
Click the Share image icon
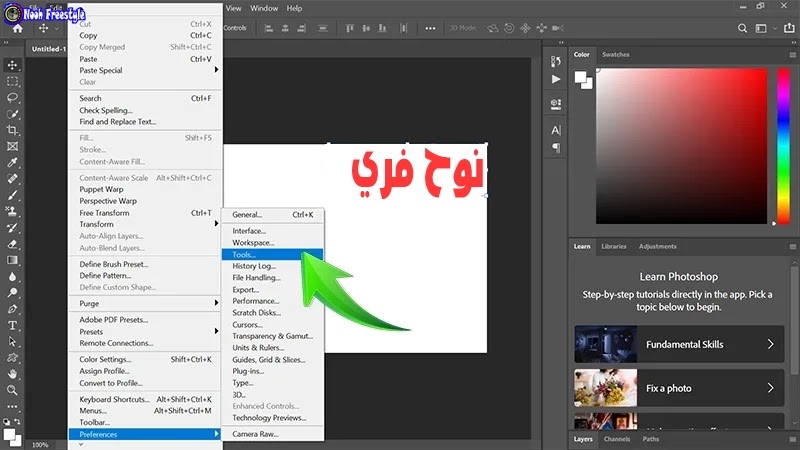[789, 28]
